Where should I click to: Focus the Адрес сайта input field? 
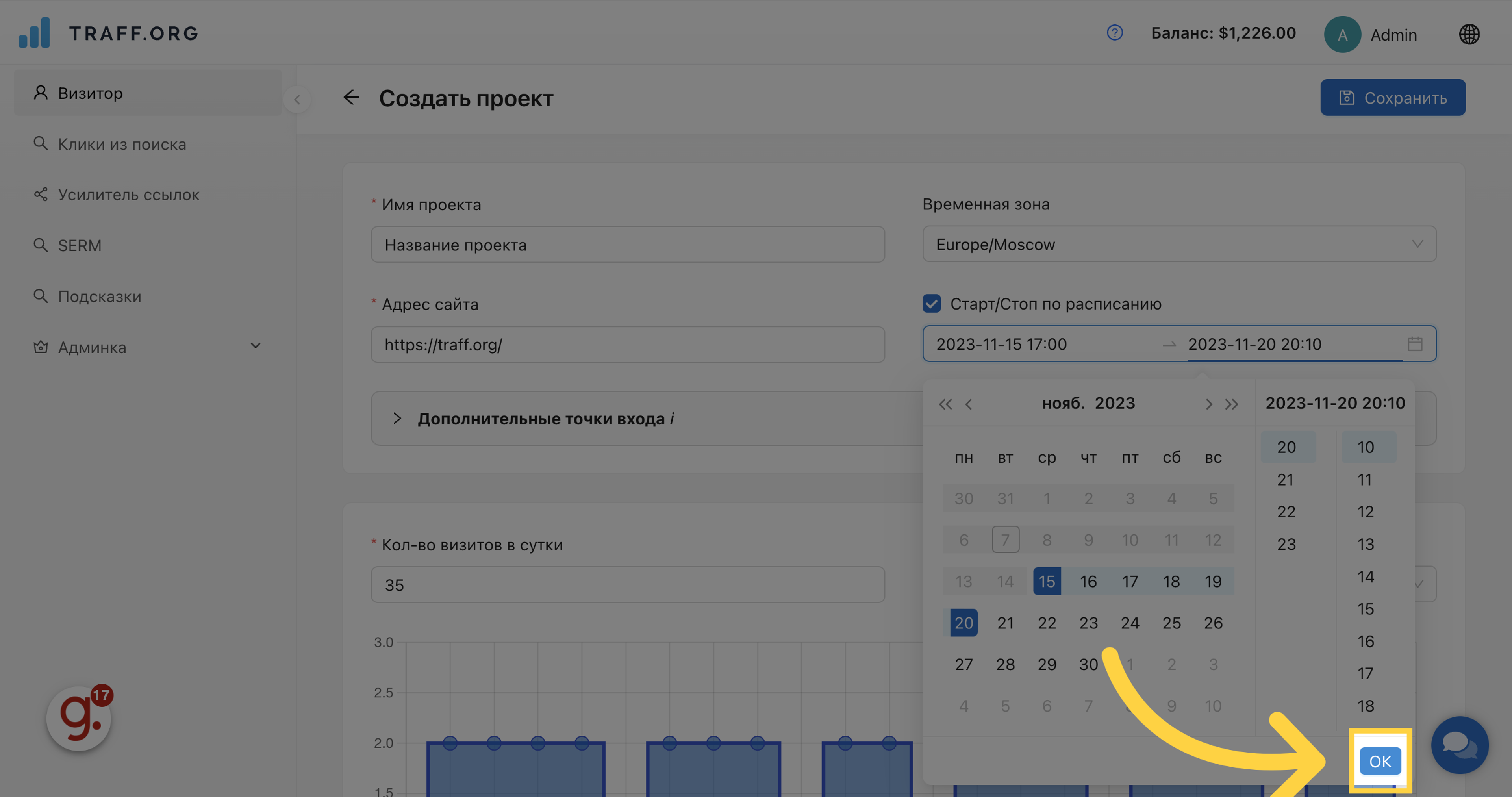[x=628, y=345]
